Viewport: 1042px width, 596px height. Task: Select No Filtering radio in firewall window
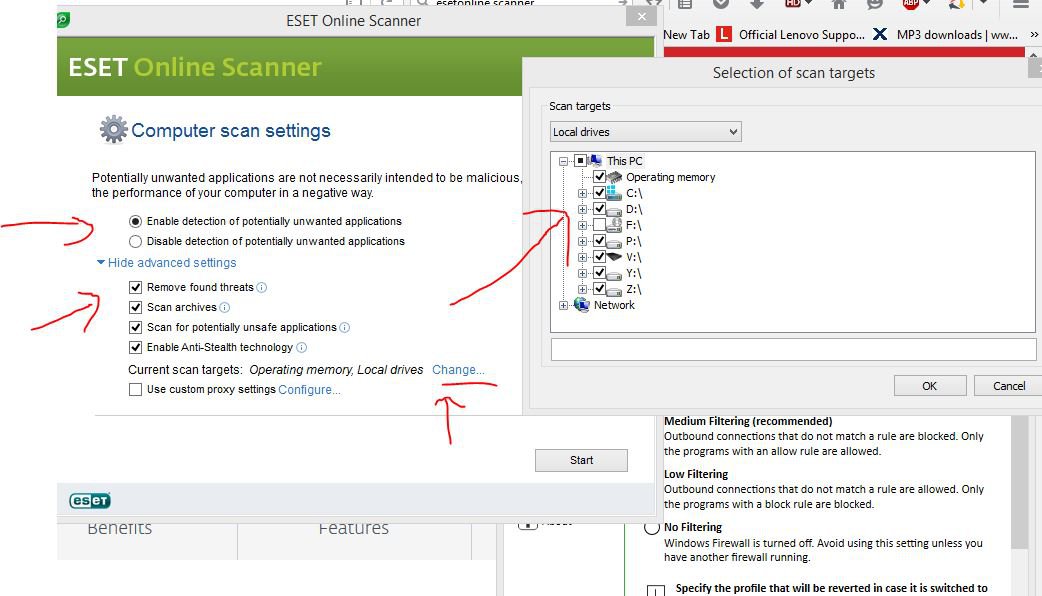pos(652,528)
